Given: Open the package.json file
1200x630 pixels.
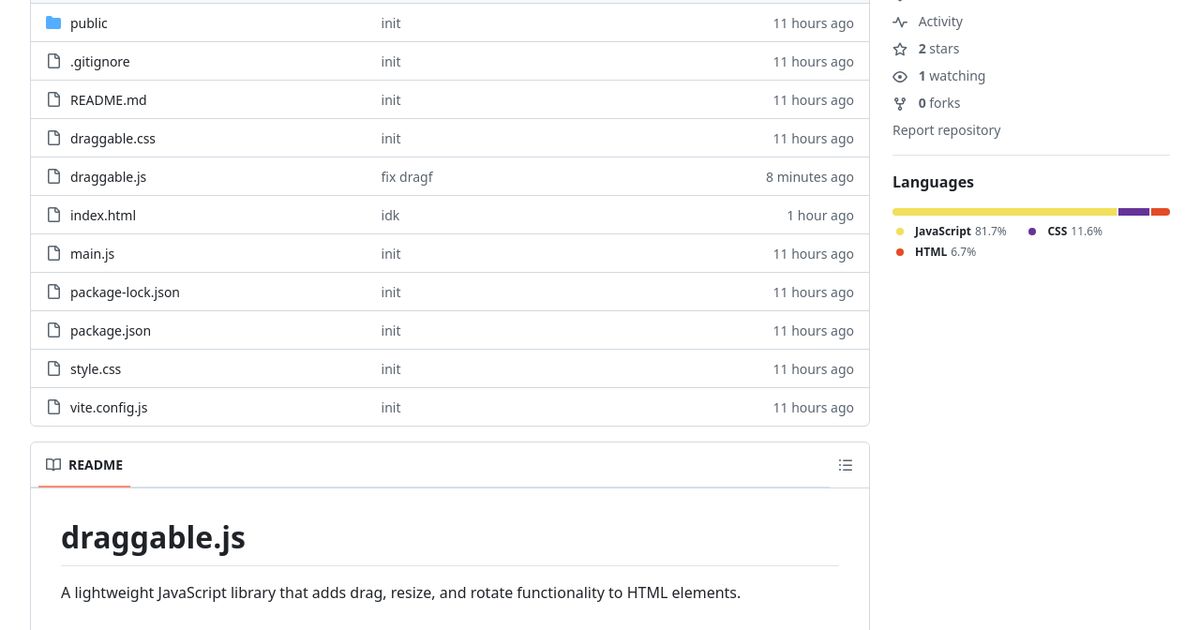Looking at the screenshot, I should pyautogui.click(x=110, y=331).
